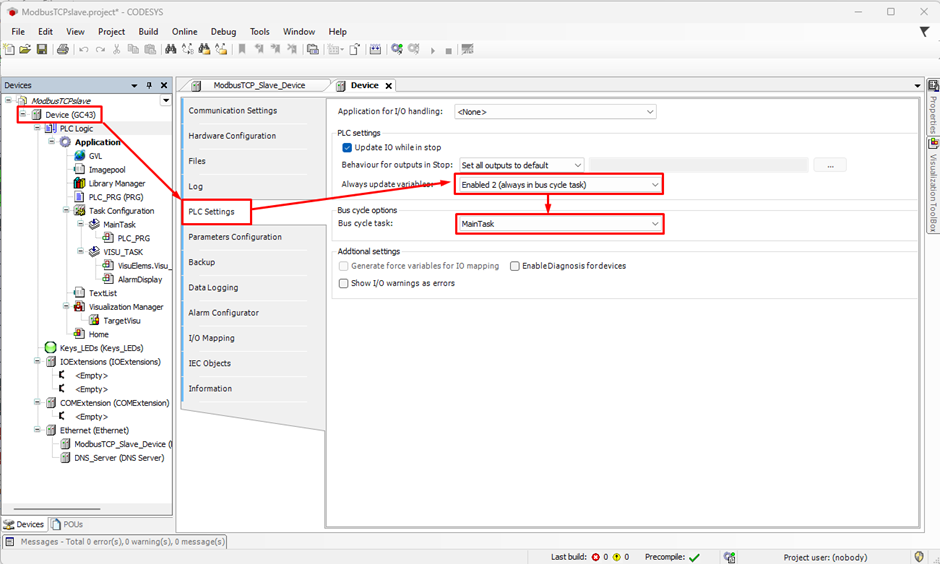Open the Data Logging page

tap(213, 288)
